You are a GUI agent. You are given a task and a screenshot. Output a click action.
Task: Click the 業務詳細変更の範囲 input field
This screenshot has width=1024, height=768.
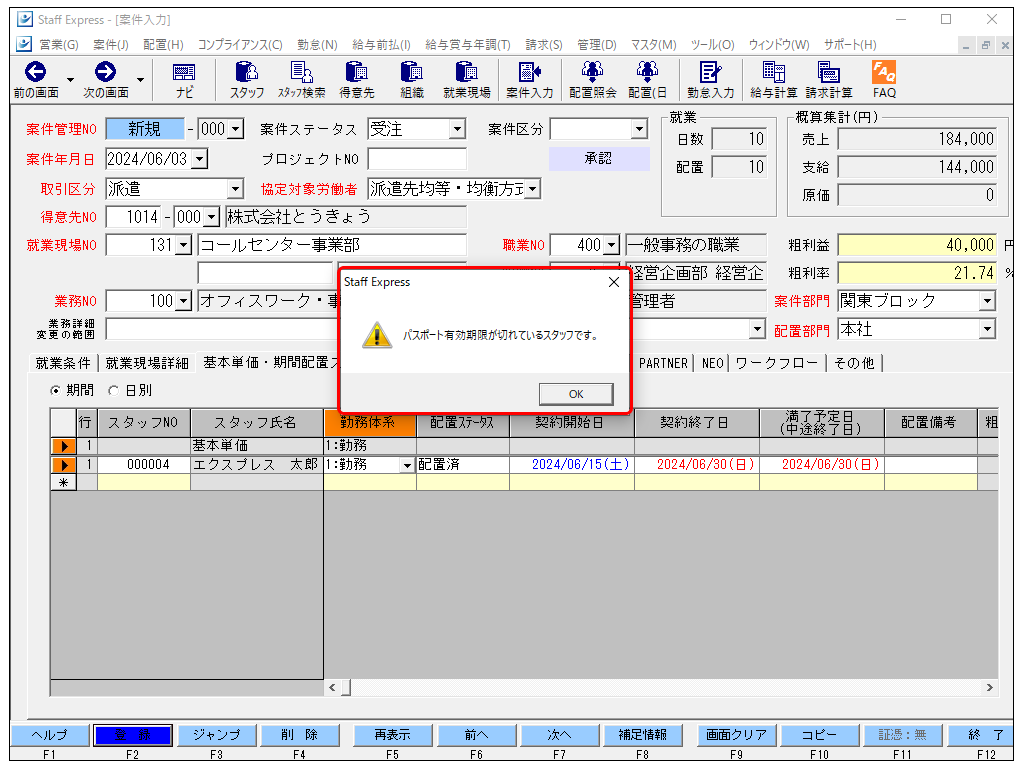[222, 329]
